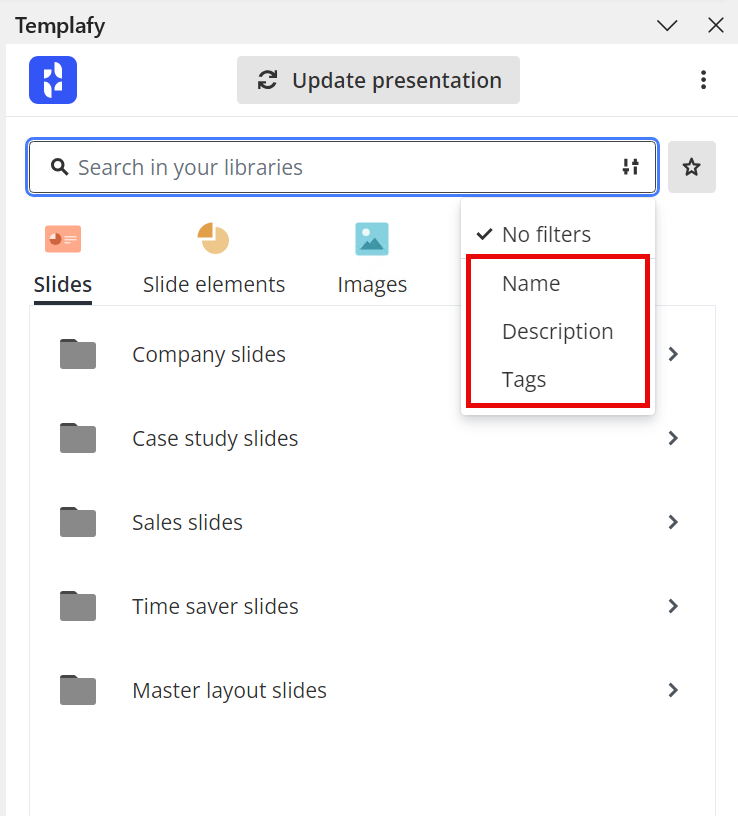The height and width of the screenshot is (816, 738).
Task: Filter search by Description
Action: coord(557,332)
